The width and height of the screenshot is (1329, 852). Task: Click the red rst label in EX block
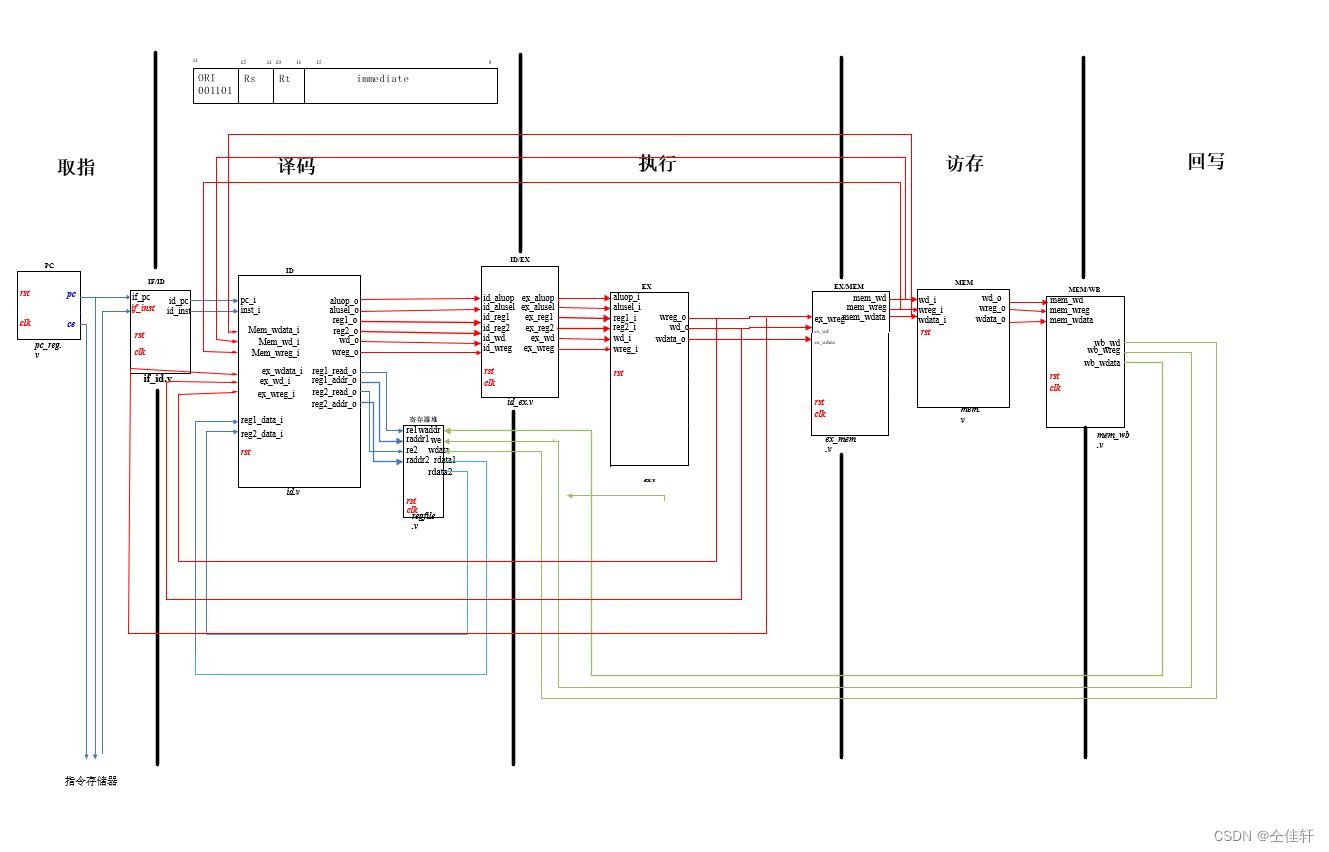coord(619,373)
